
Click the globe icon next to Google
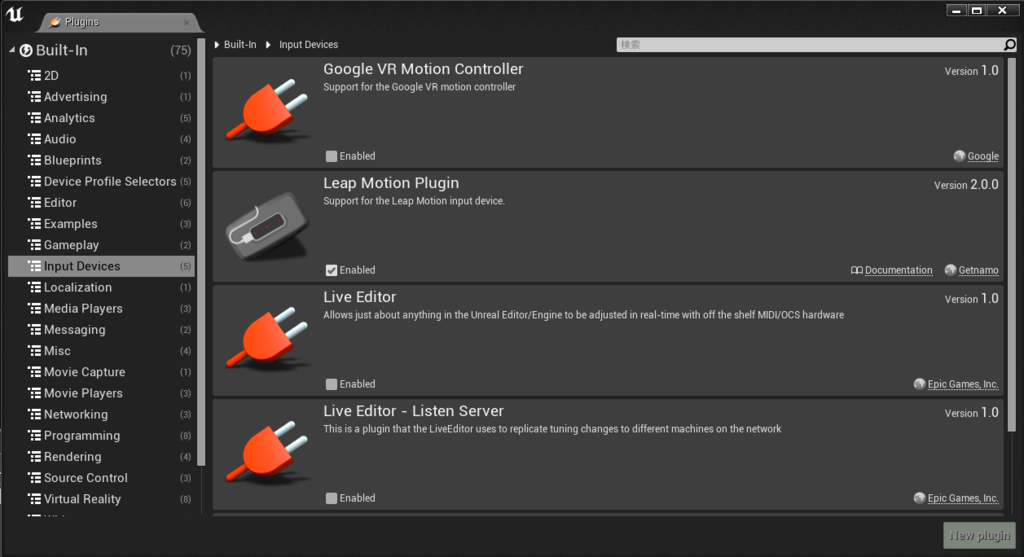[x=959, y=156]
